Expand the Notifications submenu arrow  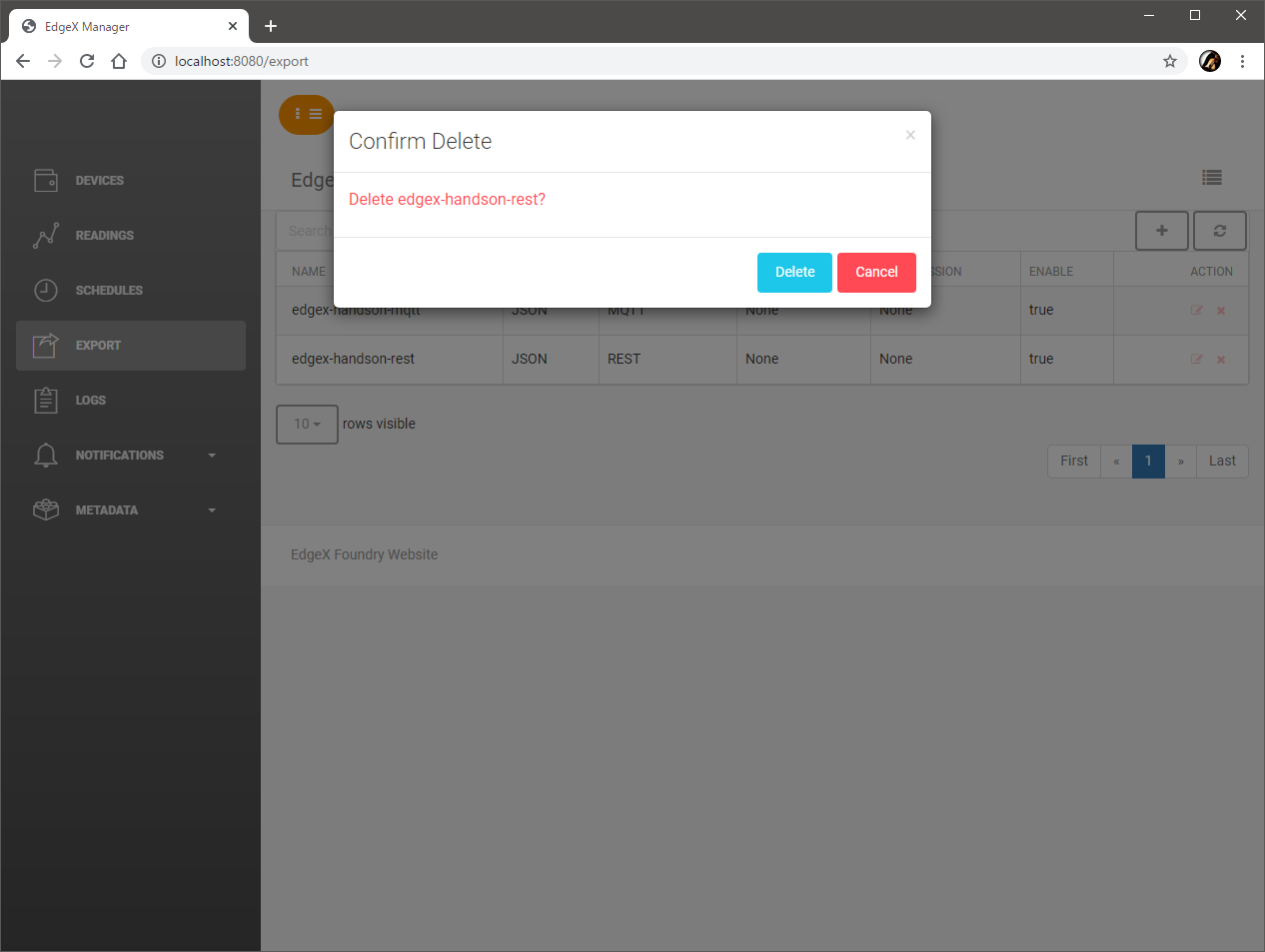212,456
